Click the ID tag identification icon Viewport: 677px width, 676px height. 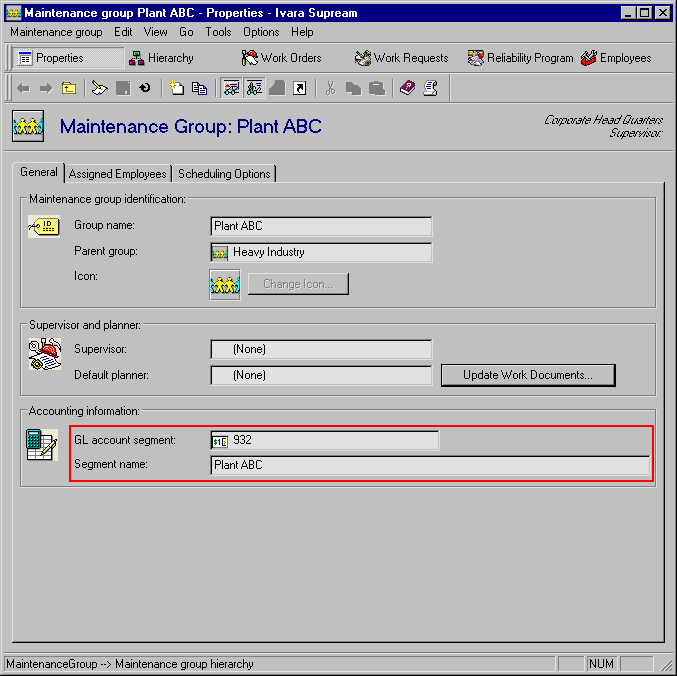[44, 227]
